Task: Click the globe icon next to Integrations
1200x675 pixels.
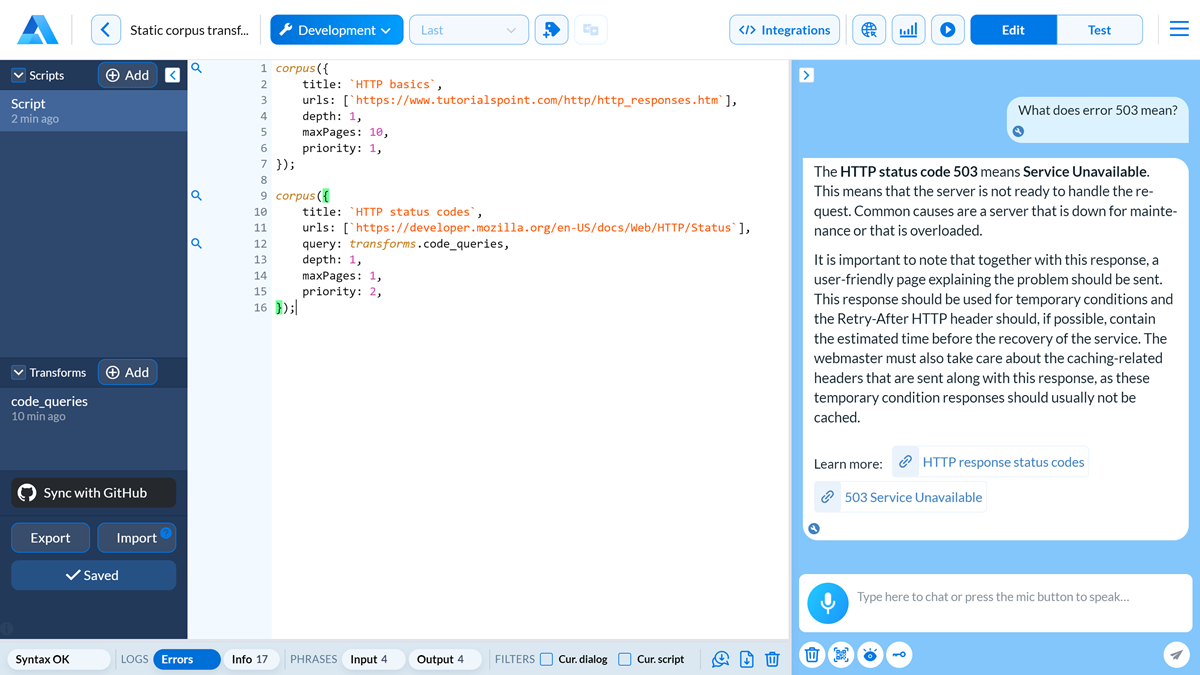Action: 868,29
